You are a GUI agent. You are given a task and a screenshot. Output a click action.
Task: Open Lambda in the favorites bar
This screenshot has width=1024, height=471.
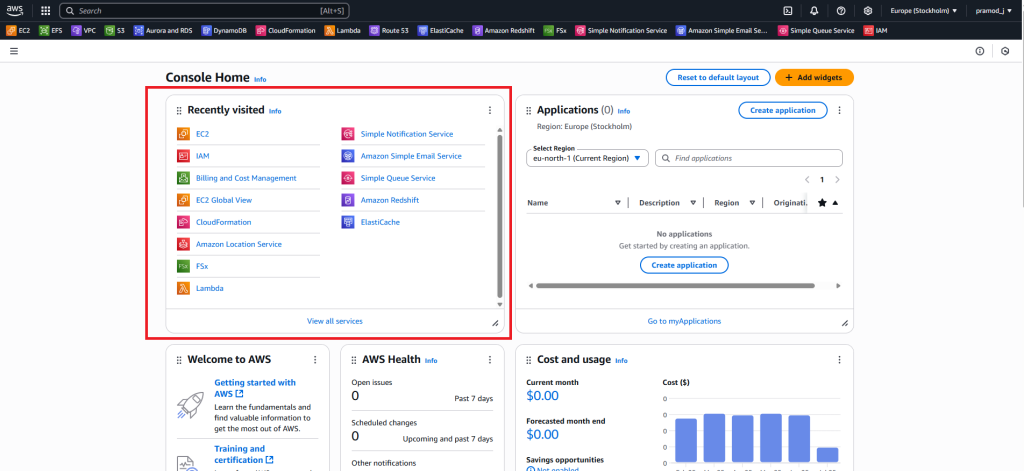pos(343,30)
